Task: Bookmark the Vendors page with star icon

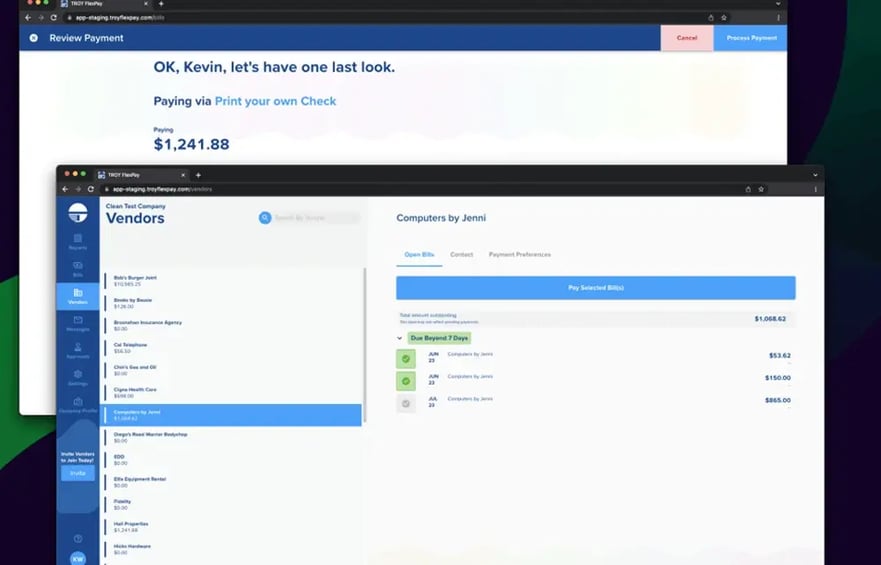Action: coord(761,189)
